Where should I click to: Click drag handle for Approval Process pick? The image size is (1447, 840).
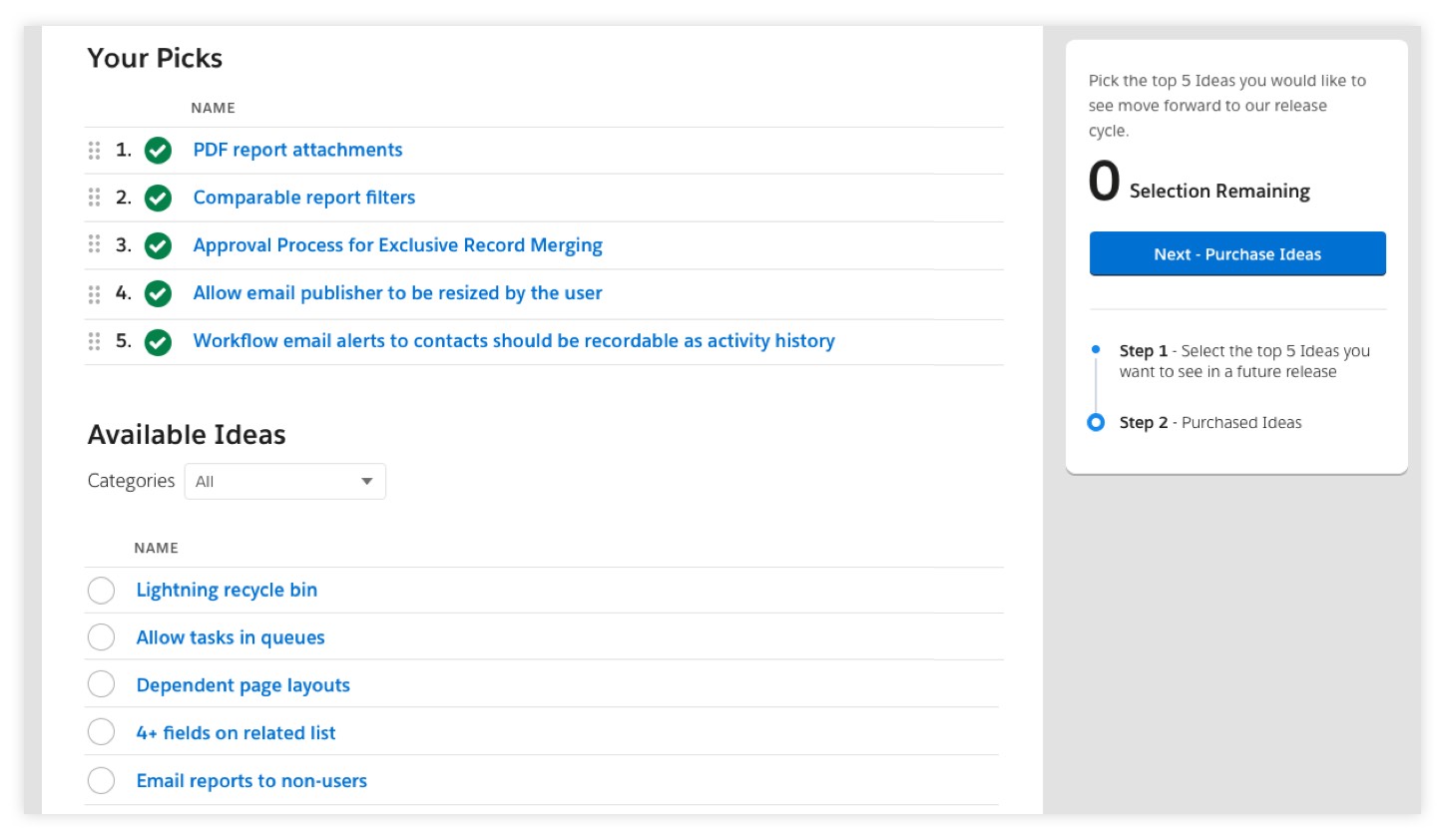point(94,244)
